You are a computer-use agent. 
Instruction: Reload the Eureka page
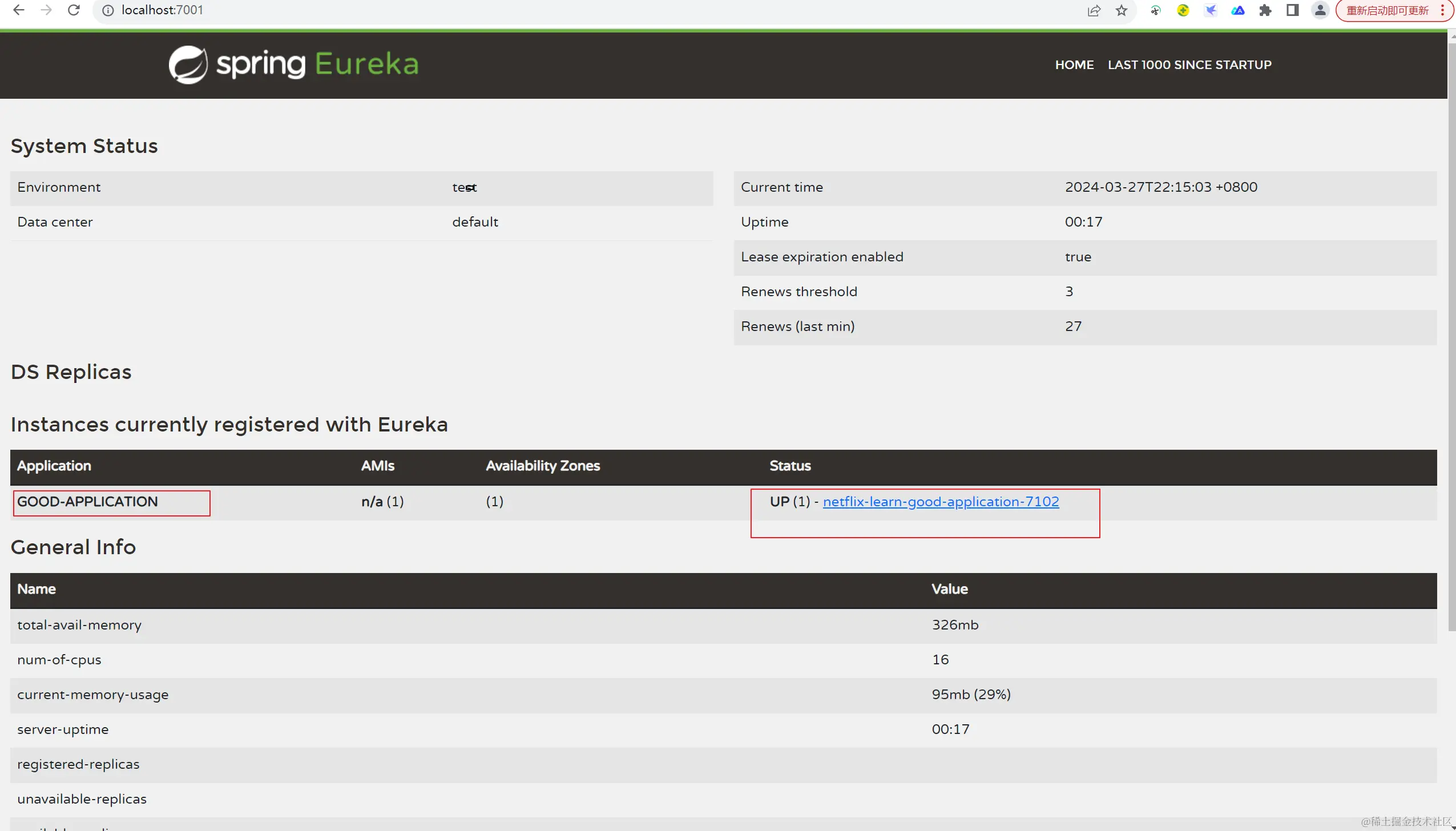(74, 10)
